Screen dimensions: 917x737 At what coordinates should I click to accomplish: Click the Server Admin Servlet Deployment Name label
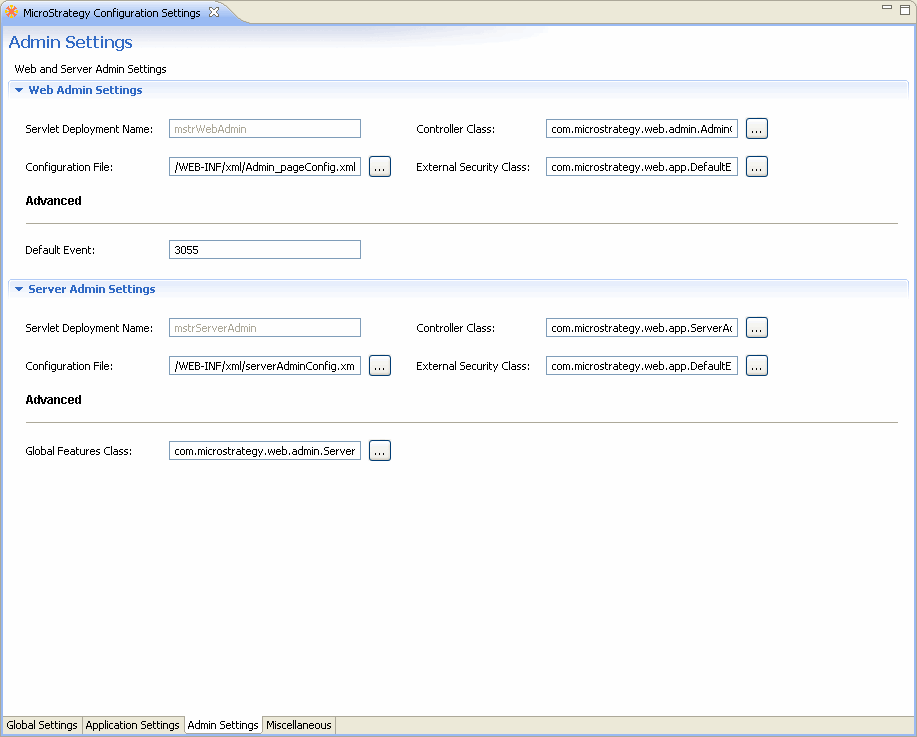click(x=89, y=328)
